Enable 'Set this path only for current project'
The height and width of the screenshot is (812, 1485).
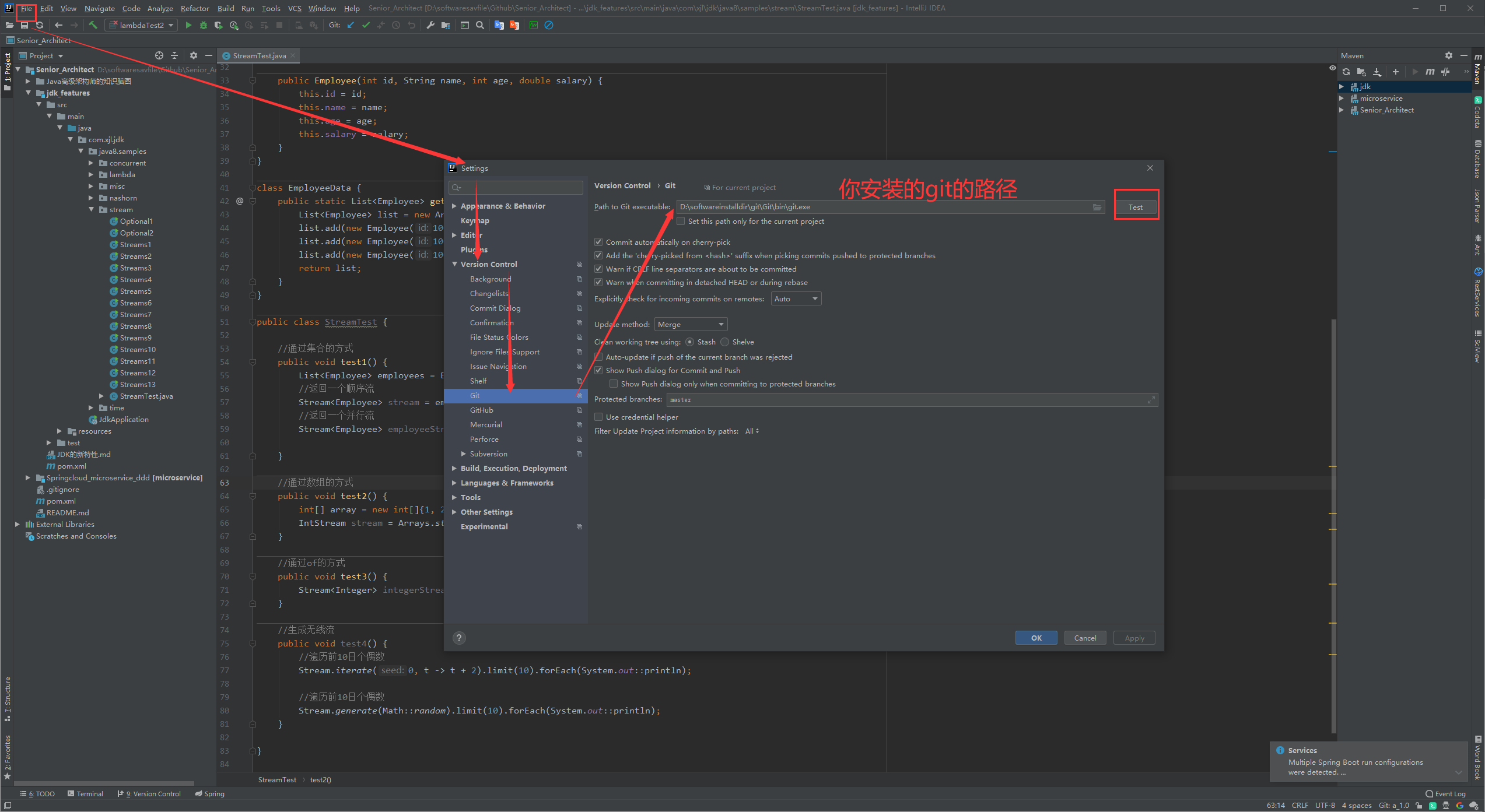click(681, 222)
